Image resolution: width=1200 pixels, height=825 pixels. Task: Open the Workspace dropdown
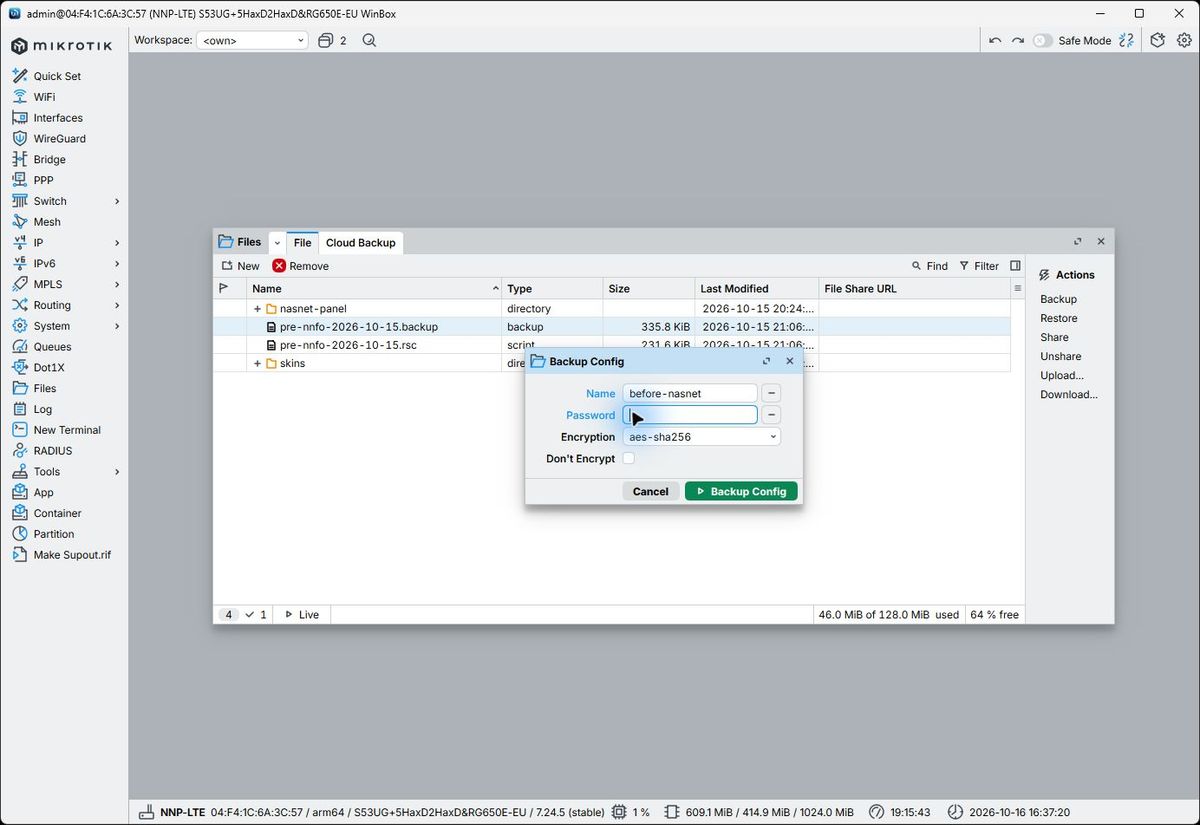tap(252, 41)
